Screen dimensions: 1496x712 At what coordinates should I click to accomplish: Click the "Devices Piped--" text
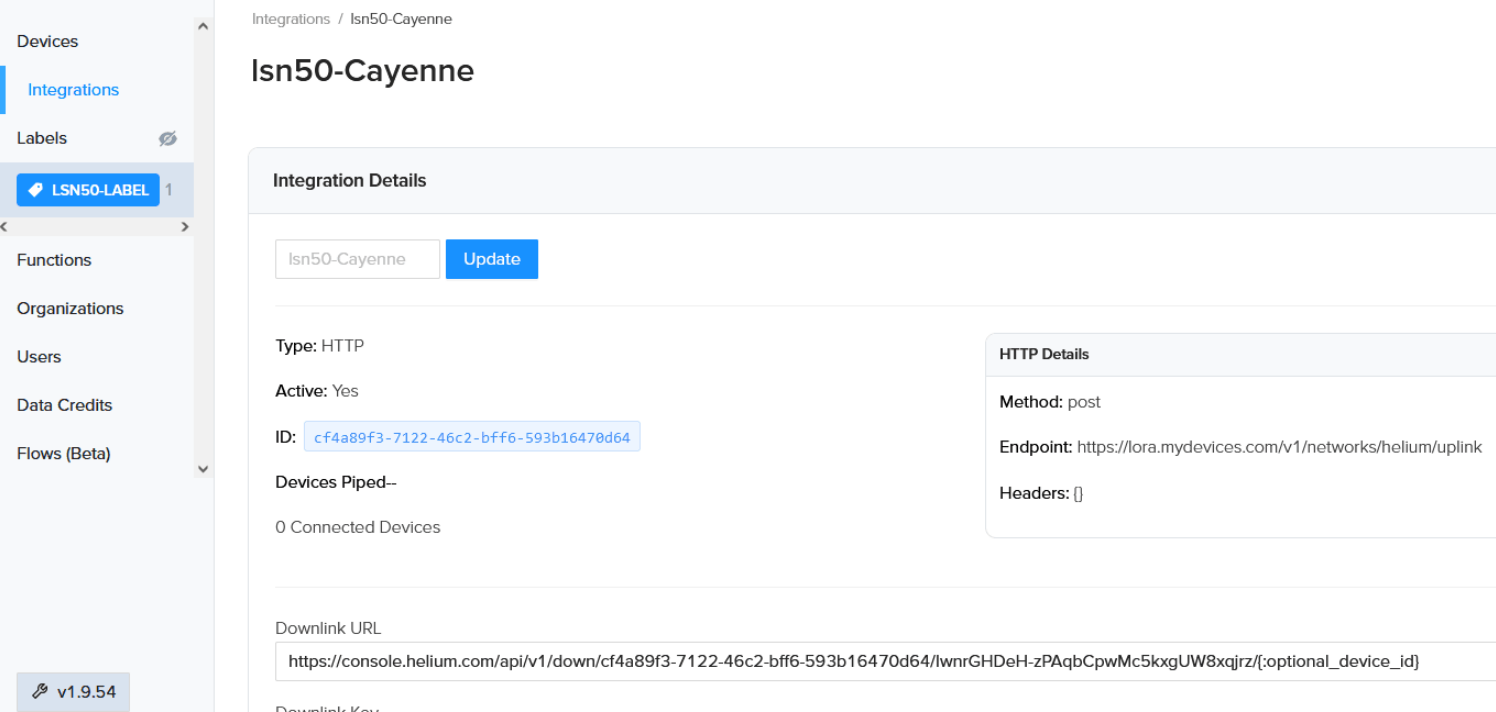click(x=336, y=482)
